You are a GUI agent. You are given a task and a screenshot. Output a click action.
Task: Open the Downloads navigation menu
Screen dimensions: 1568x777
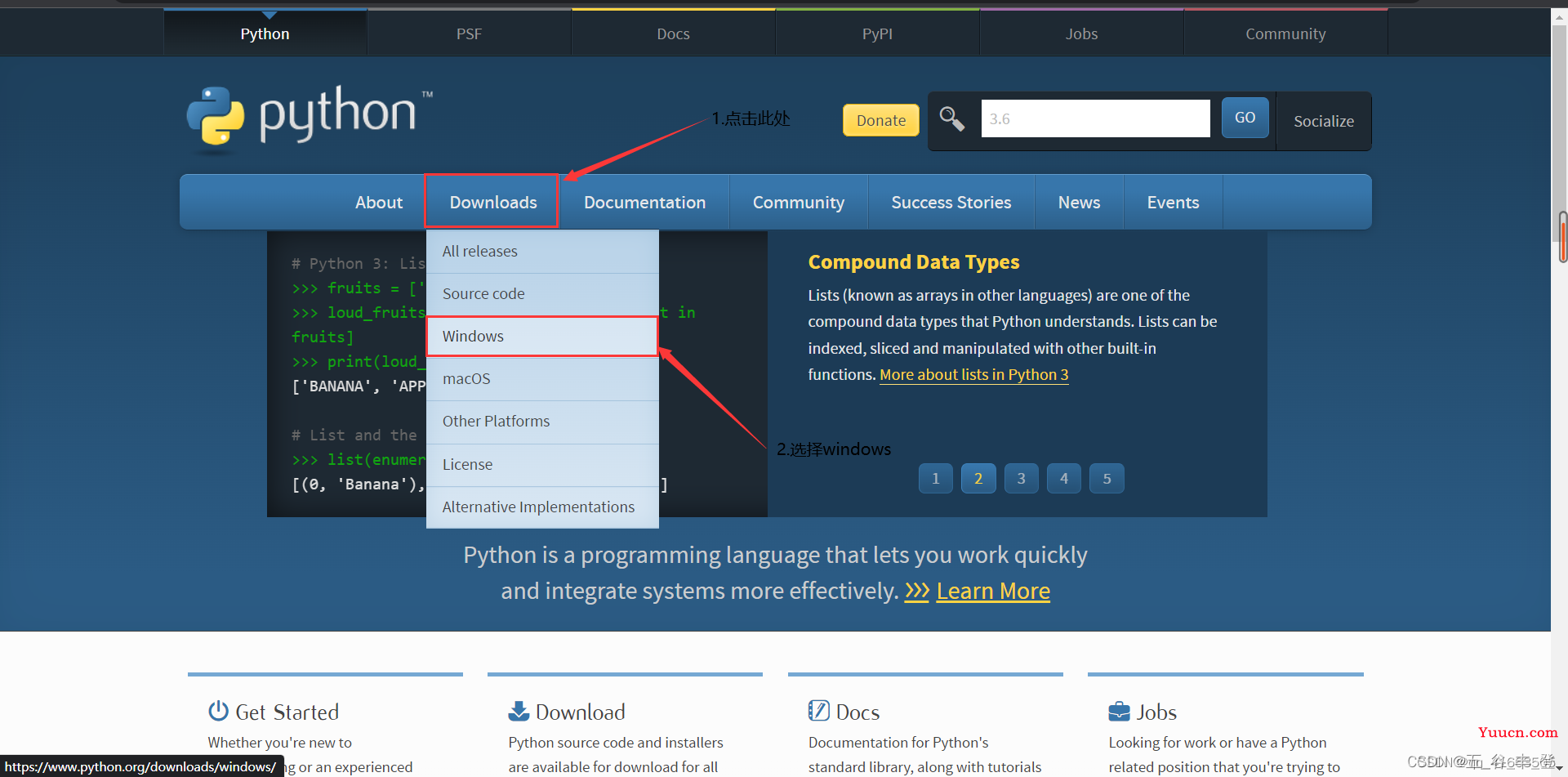(x=493, y=202)
